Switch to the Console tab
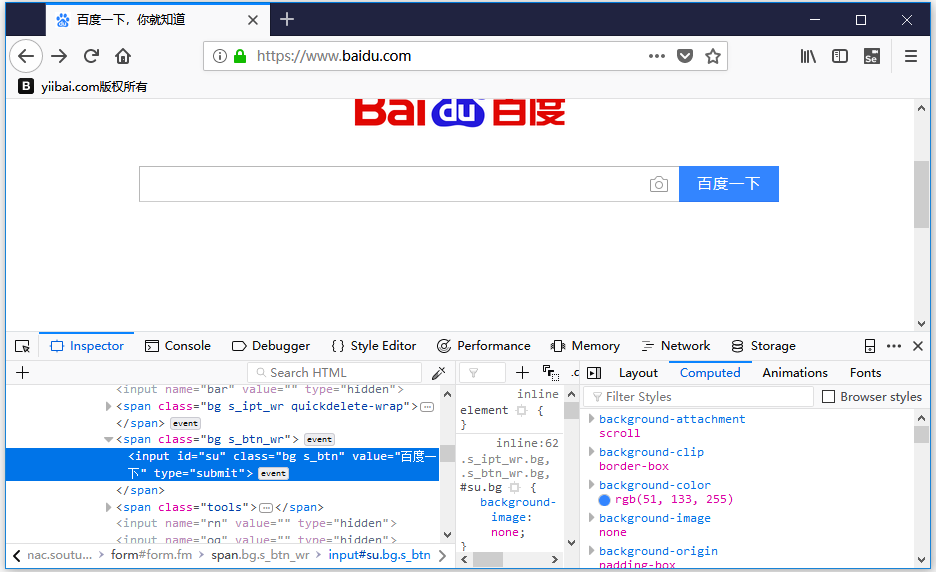 click(178, 346)
